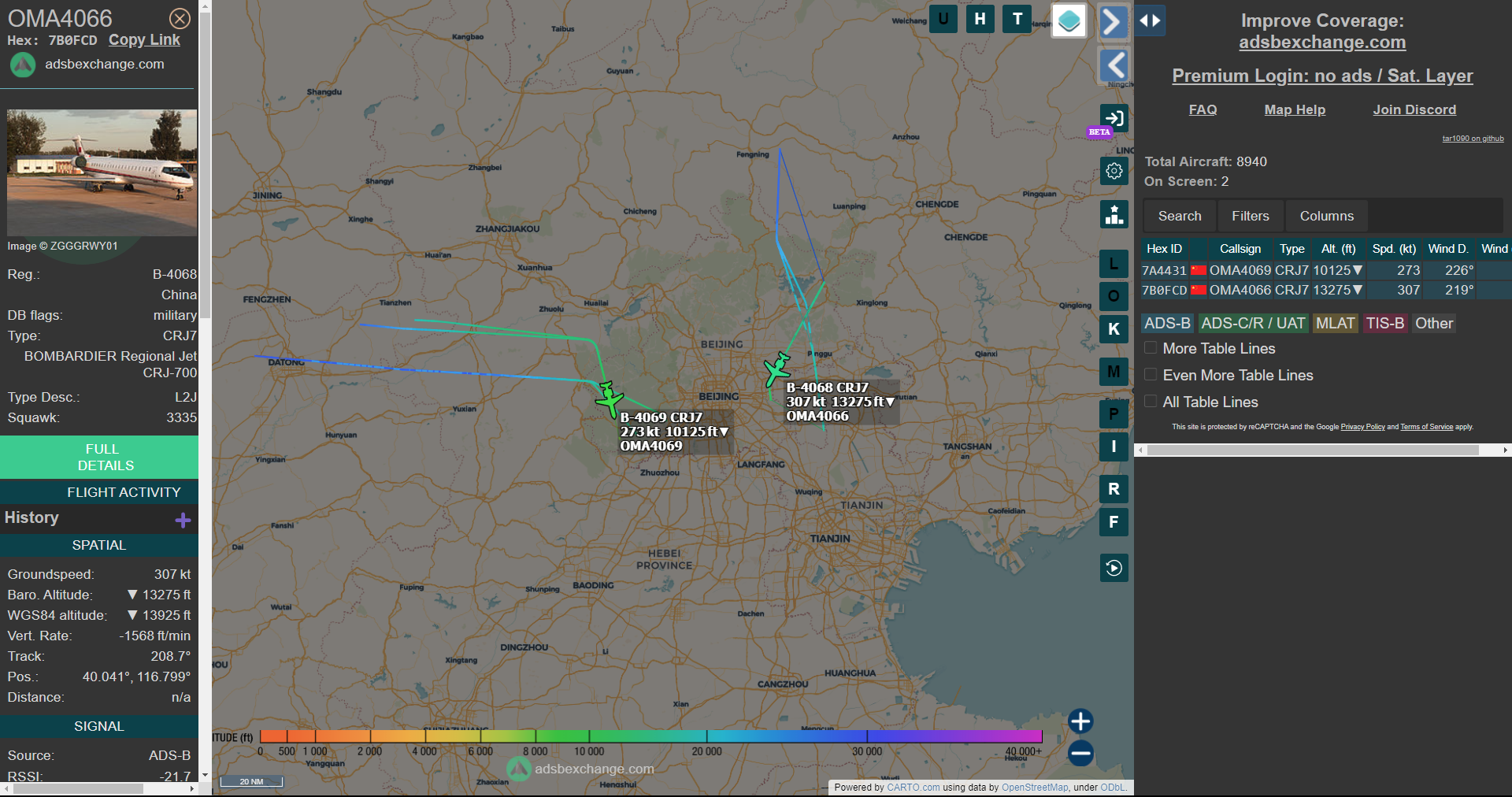
Task: Click Copy Link for the aircraft
Action: tap(144, 40)
